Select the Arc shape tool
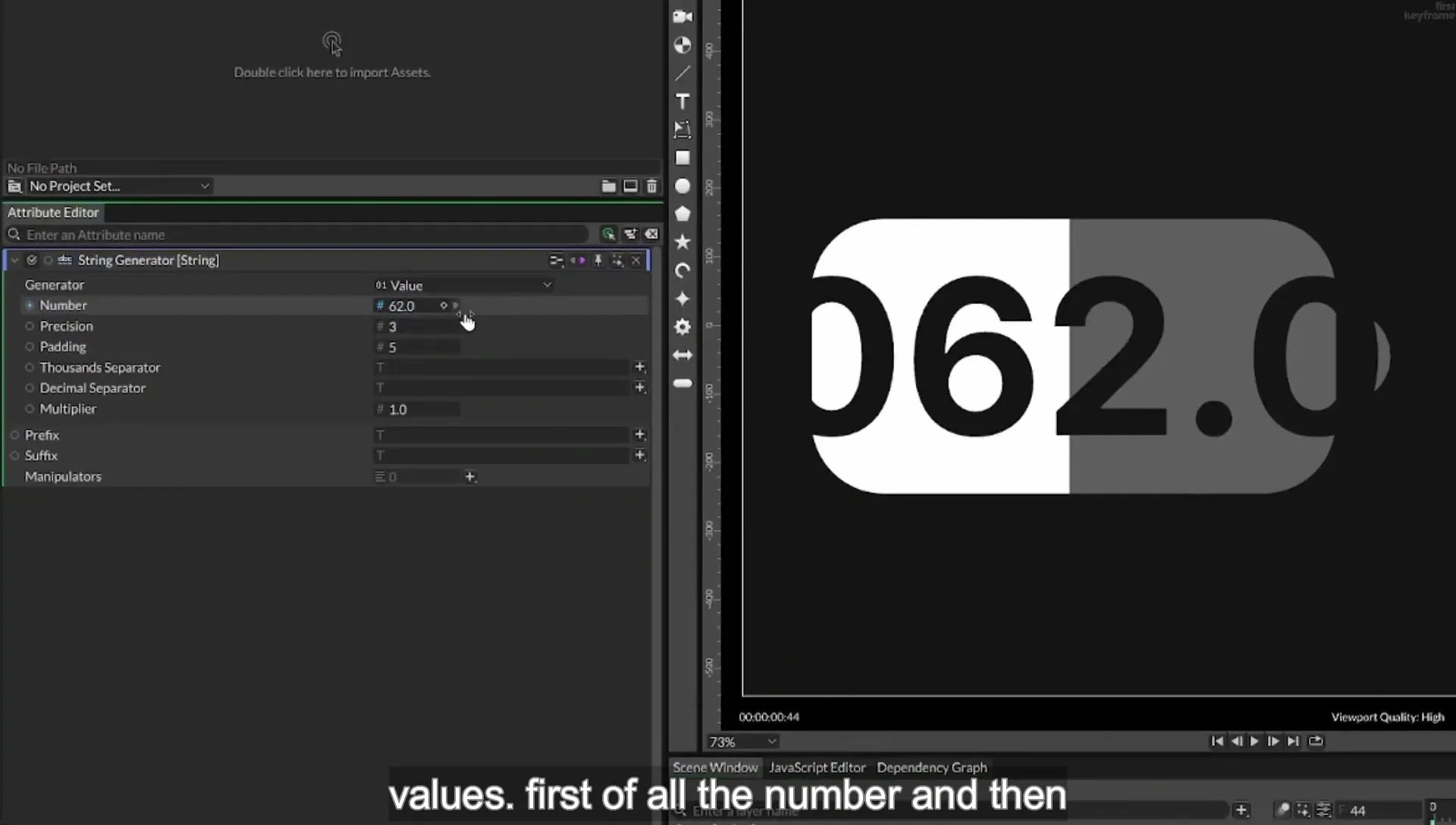This screenshot has height=825, width=1456. click(x=682, y=271)
